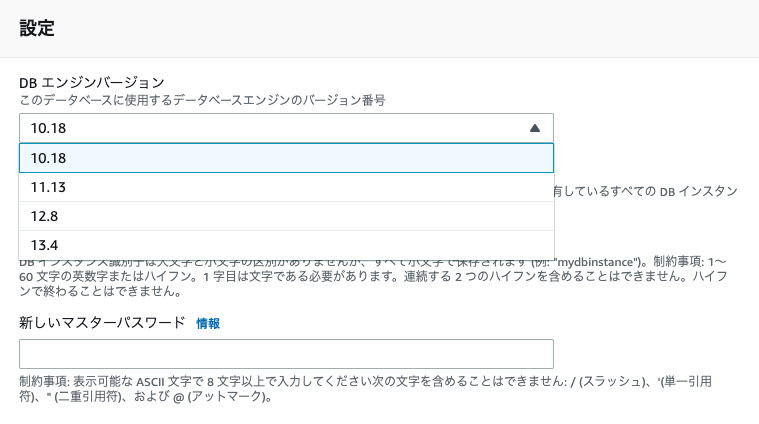The image size is (759, 424).
Task: Select version 13.4 in the dropdown list
Action: click(x=285, y=244)
